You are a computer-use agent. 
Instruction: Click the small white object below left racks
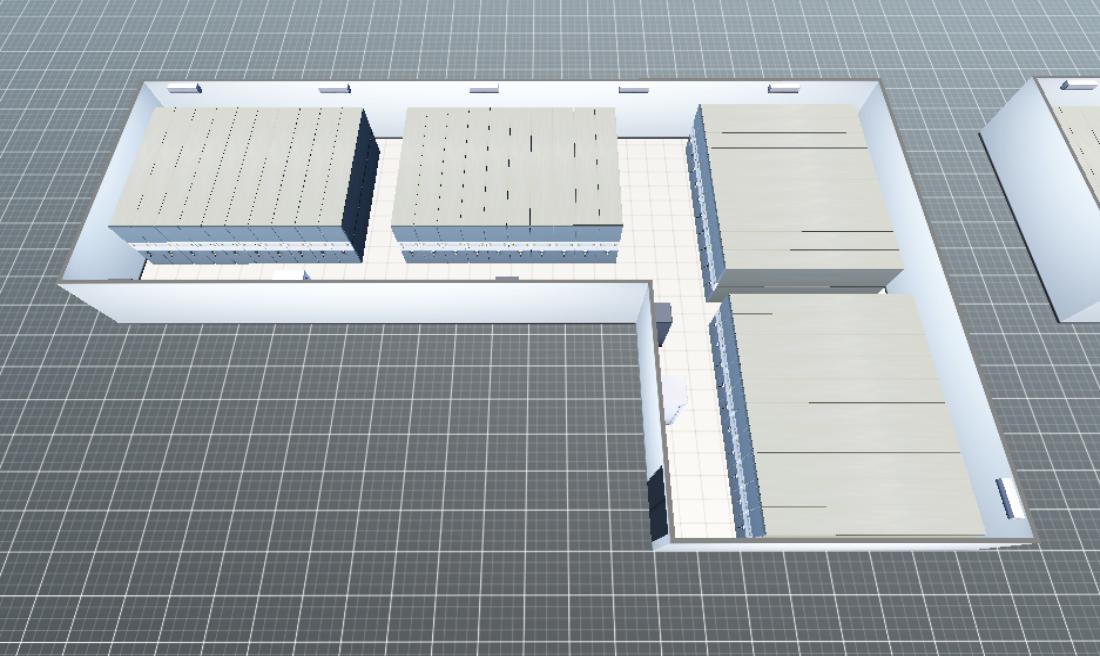pyautogui.click(x=289, y=274)
